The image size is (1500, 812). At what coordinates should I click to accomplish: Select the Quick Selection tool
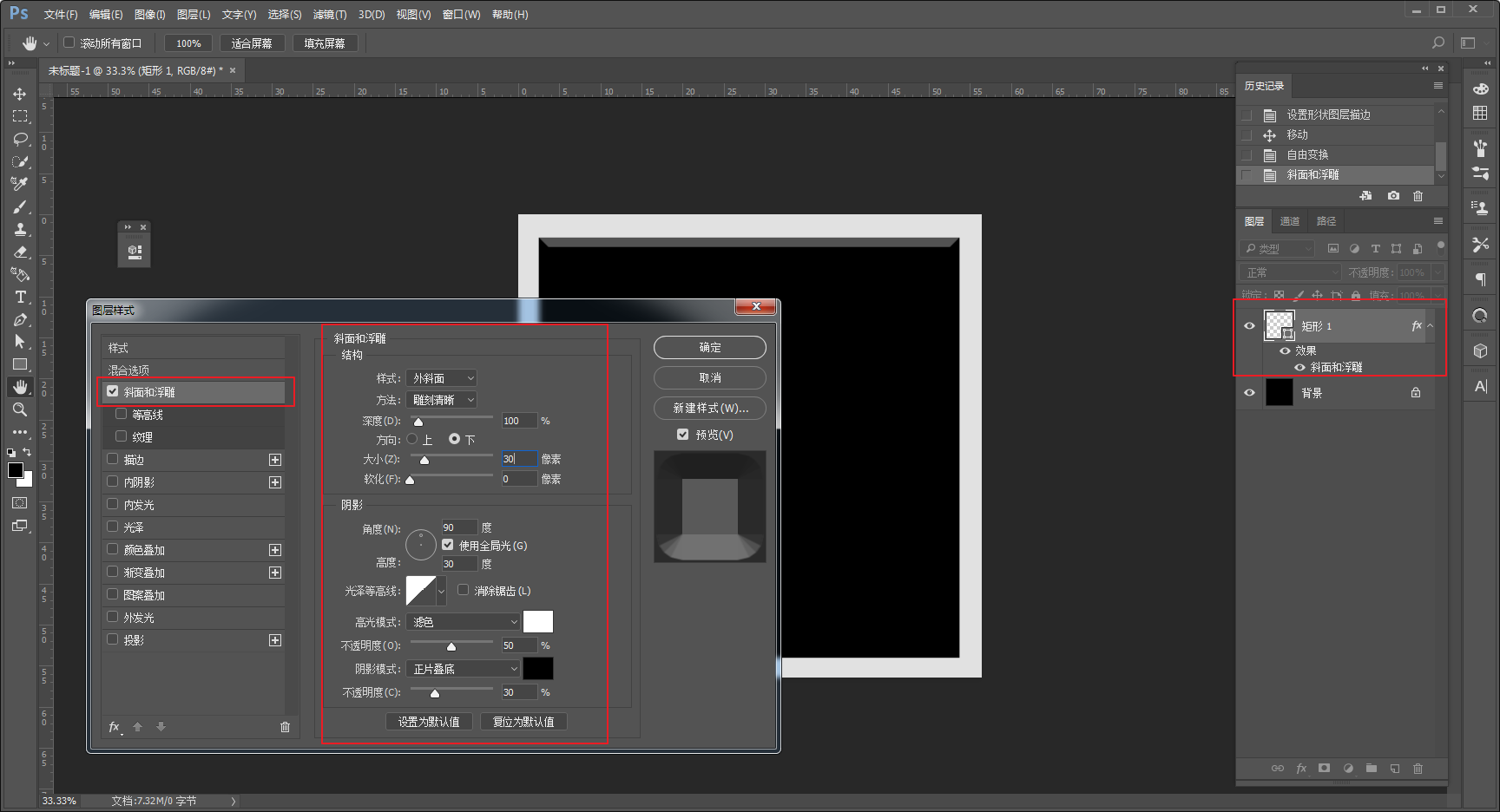pyautogui.click(x=20, y=161)
